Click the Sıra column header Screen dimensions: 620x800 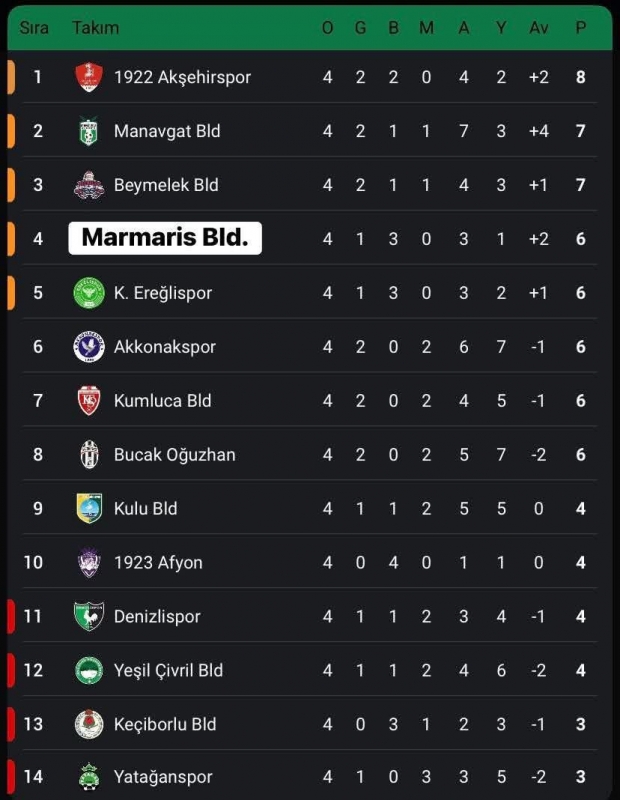(x=34, y=28)
